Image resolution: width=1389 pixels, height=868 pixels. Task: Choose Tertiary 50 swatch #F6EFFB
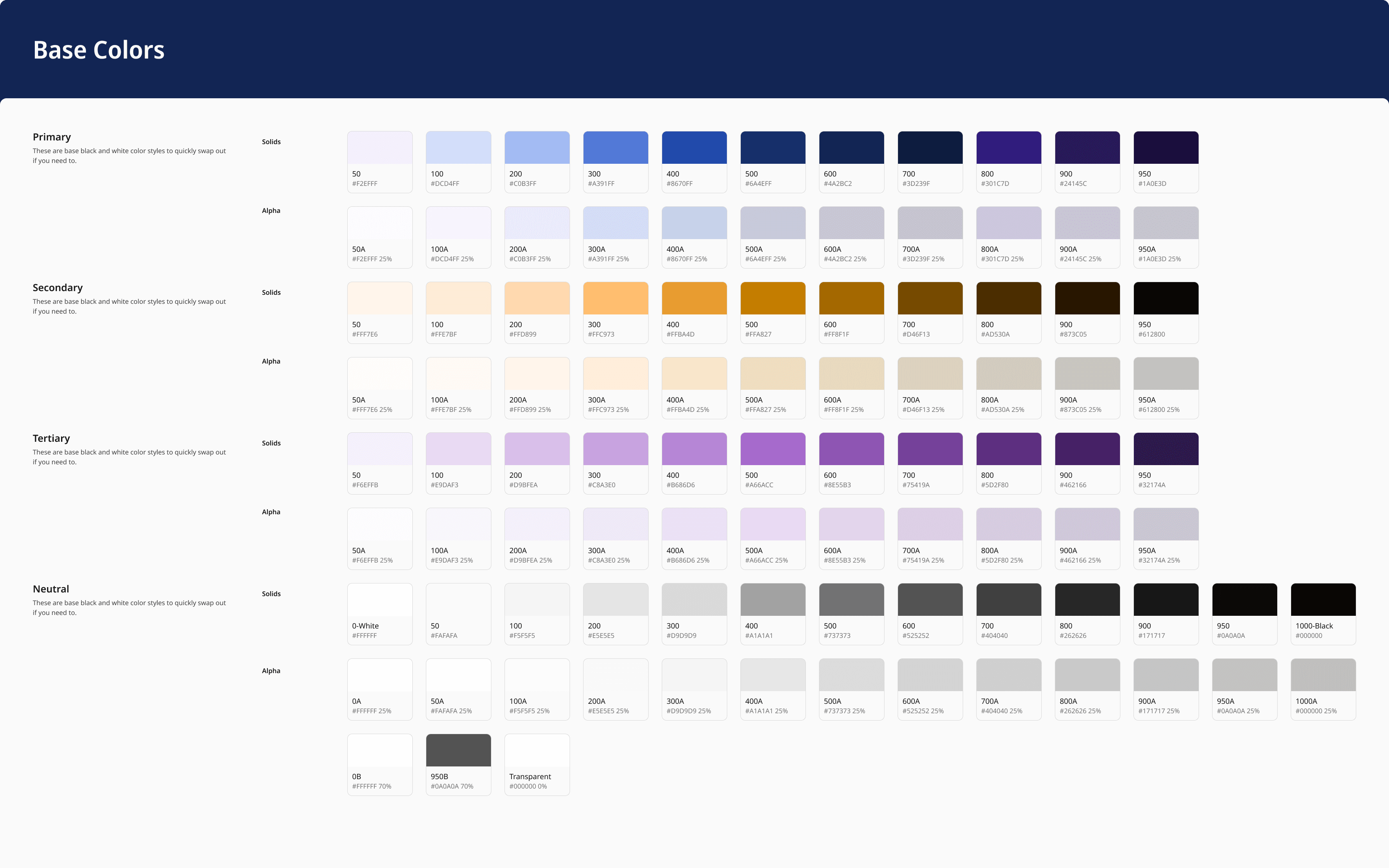pos(379,463)
